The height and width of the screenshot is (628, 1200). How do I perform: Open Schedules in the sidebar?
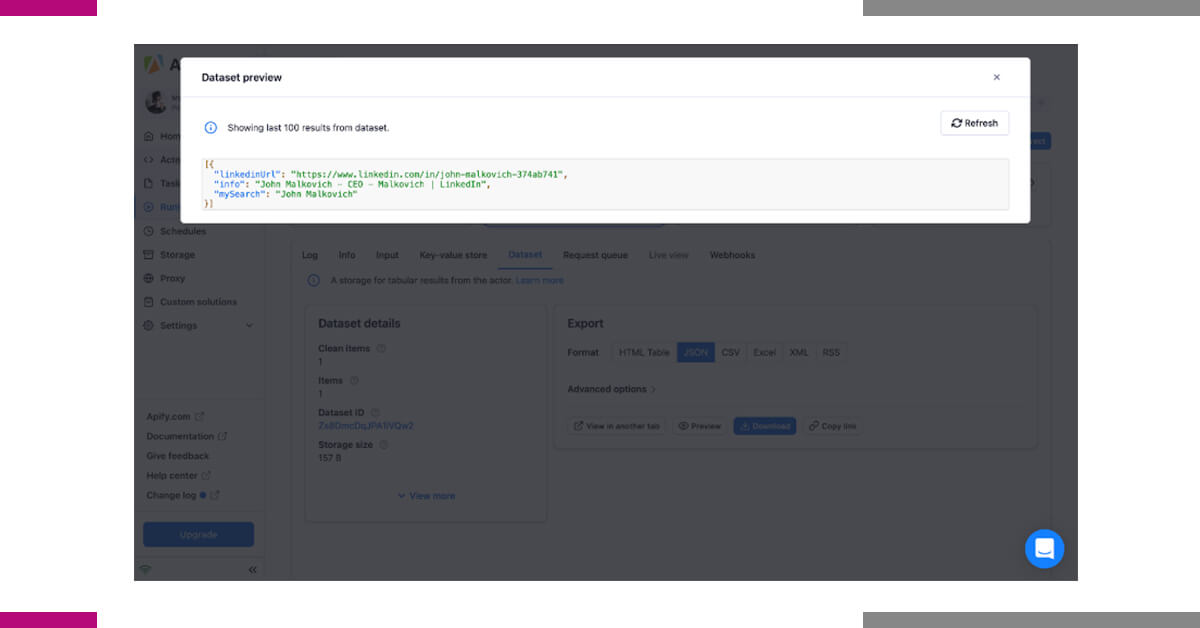coord(175,231)
